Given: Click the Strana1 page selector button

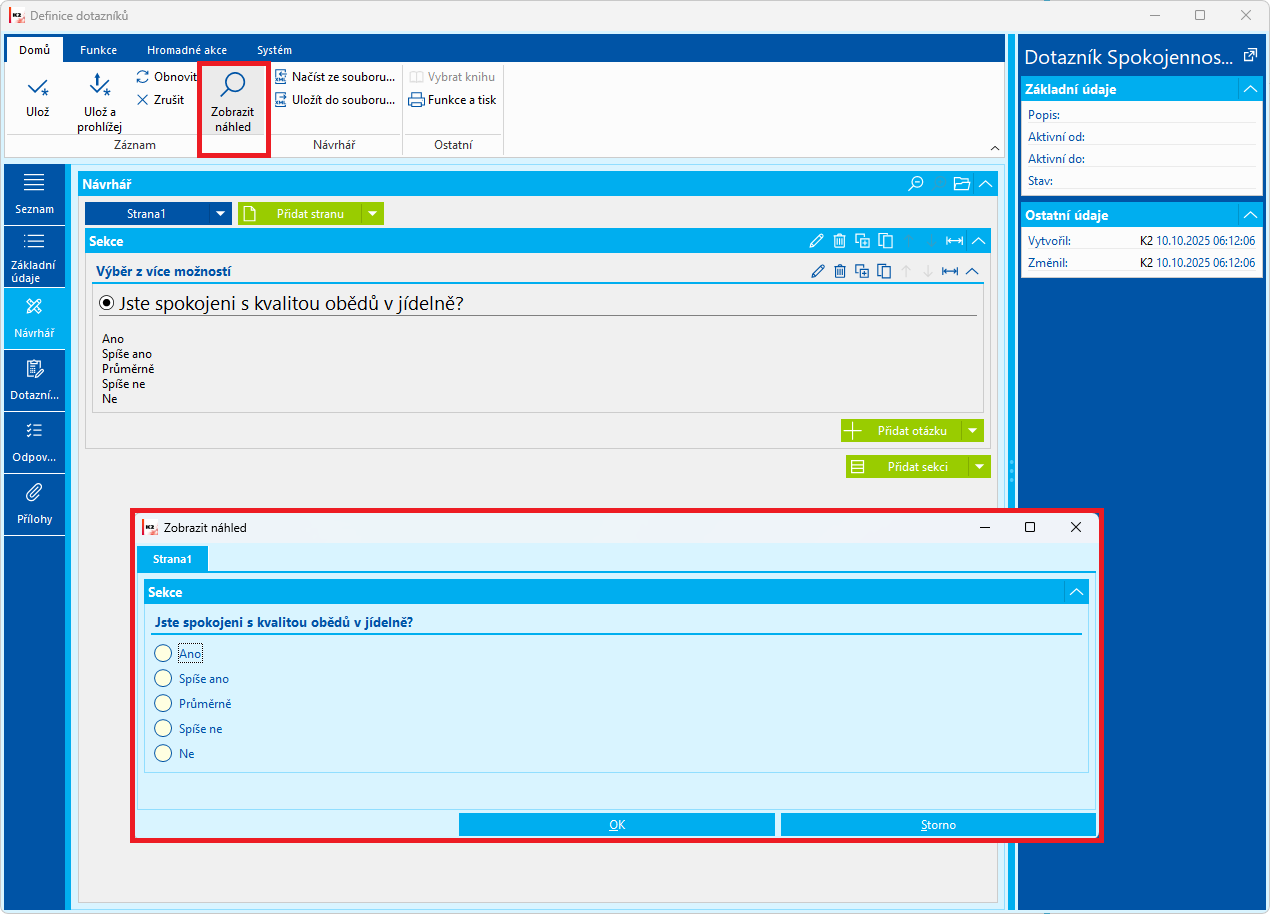Looking at the screenshot, I should 147,214.
